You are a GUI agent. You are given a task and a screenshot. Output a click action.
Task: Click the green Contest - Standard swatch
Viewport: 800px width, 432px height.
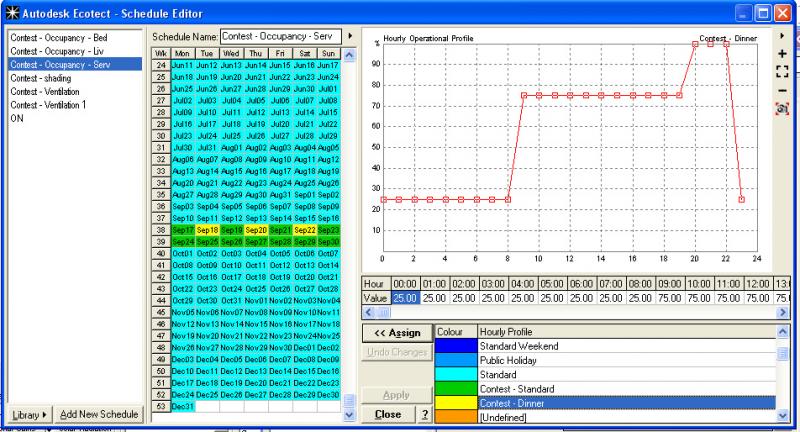point(456,389)
